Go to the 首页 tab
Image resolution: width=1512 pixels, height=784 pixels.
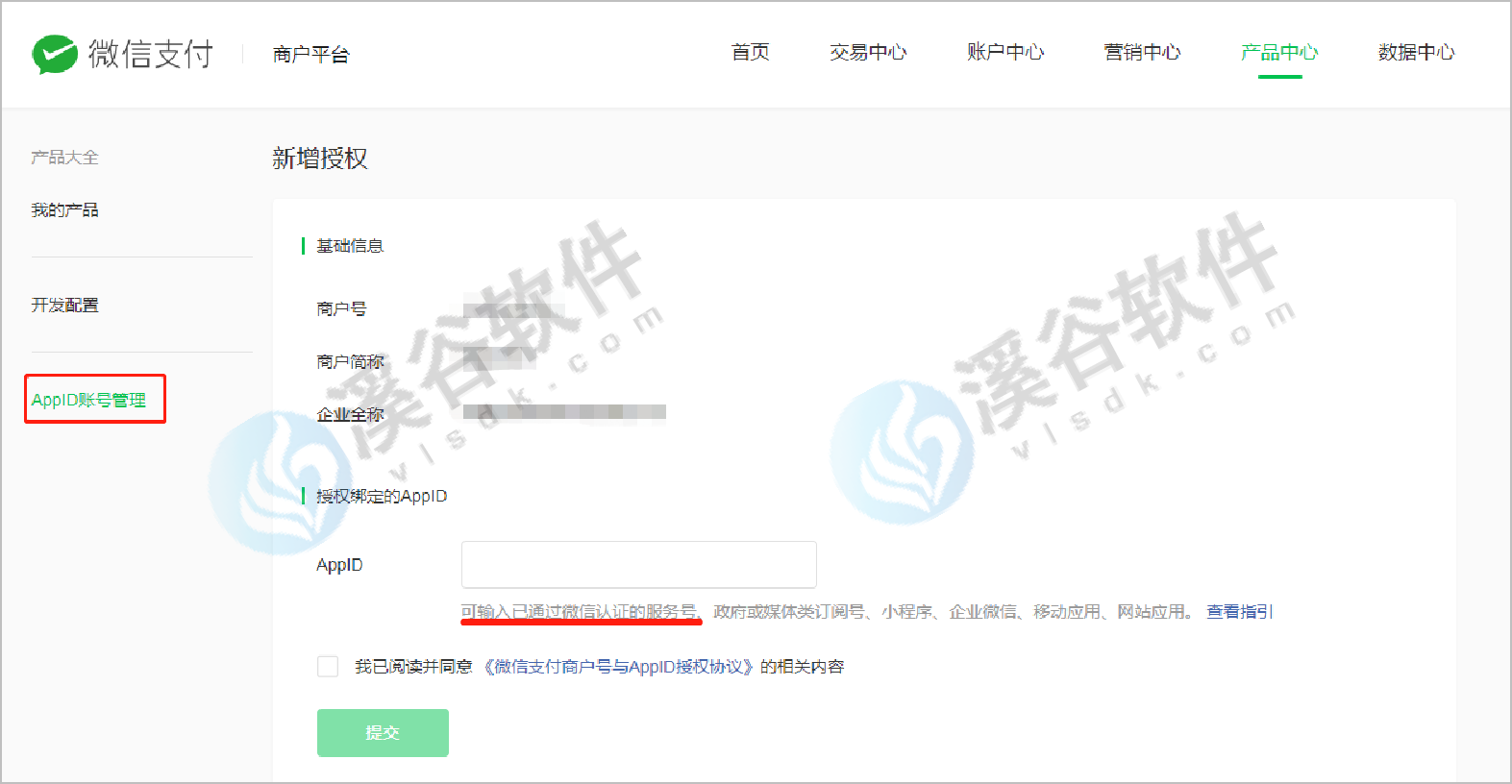pos(750,52)
